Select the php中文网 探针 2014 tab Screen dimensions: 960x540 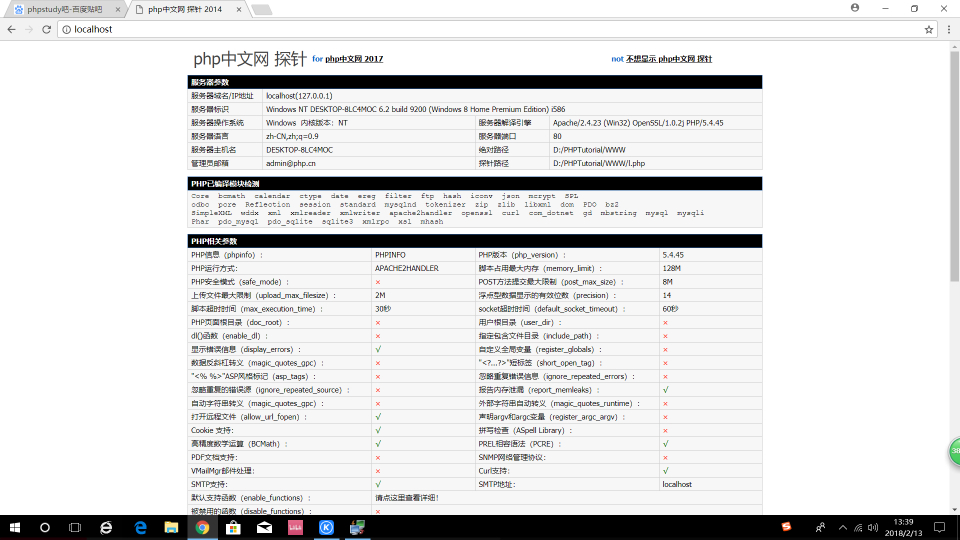185,9
